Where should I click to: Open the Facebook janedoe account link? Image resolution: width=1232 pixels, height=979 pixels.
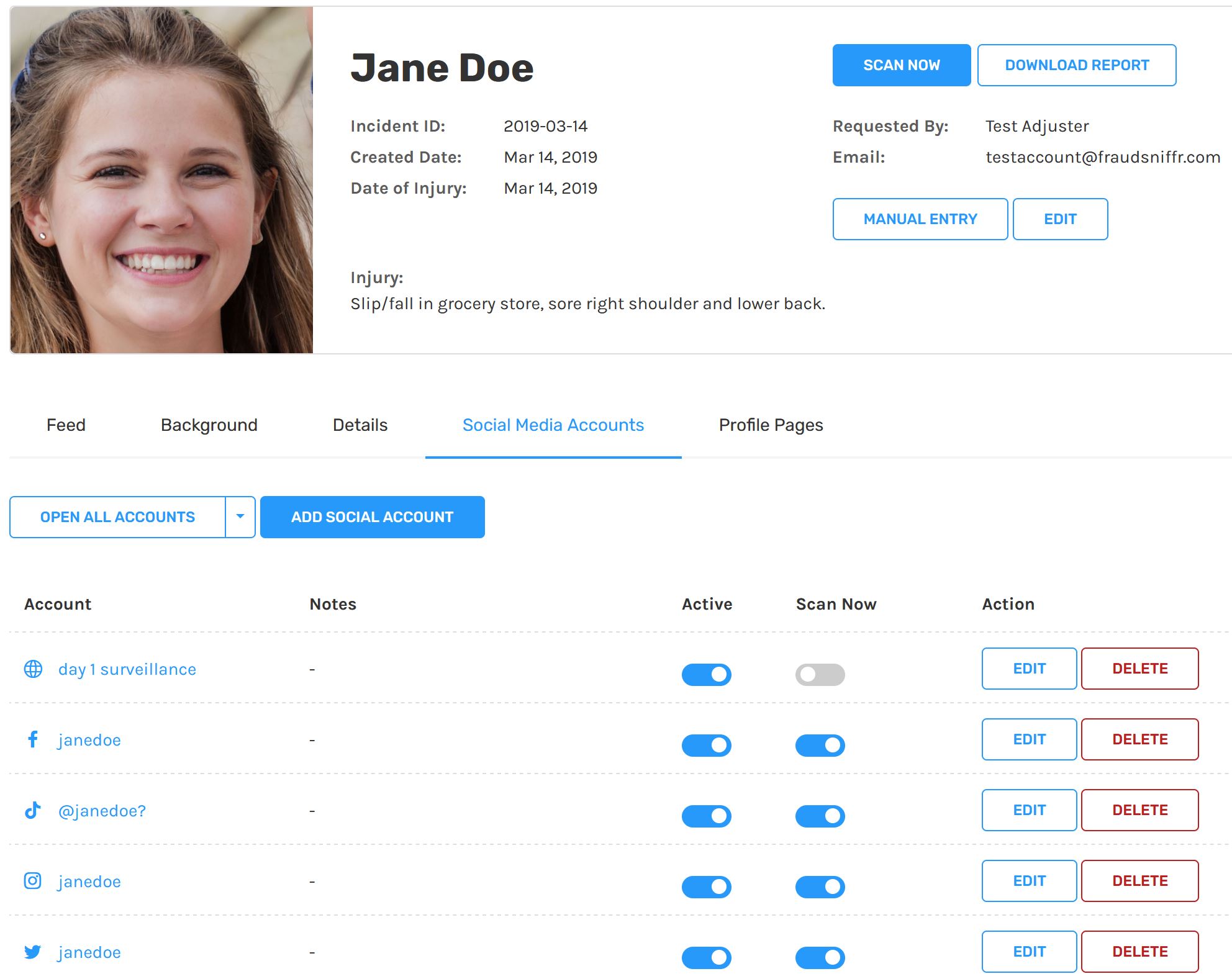click(89, 740)
